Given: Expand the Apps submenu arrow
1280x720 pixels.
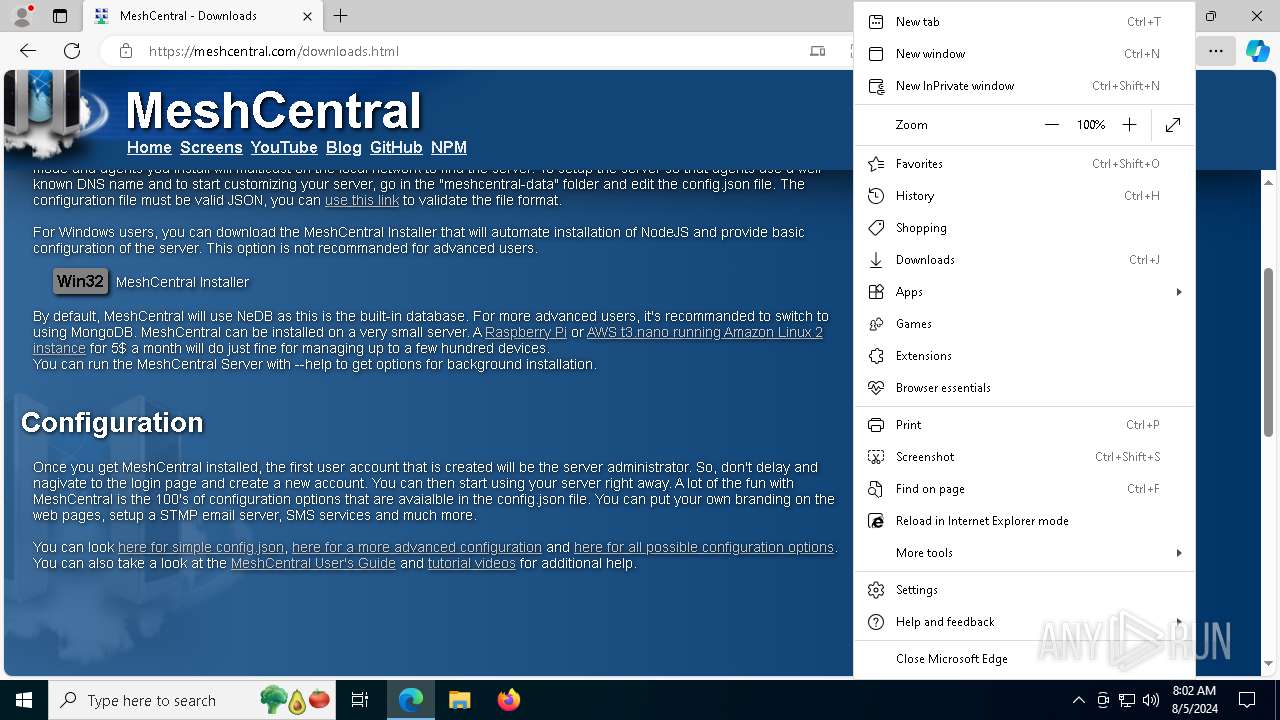Looking at the screenshot, I should (1179, 292).
